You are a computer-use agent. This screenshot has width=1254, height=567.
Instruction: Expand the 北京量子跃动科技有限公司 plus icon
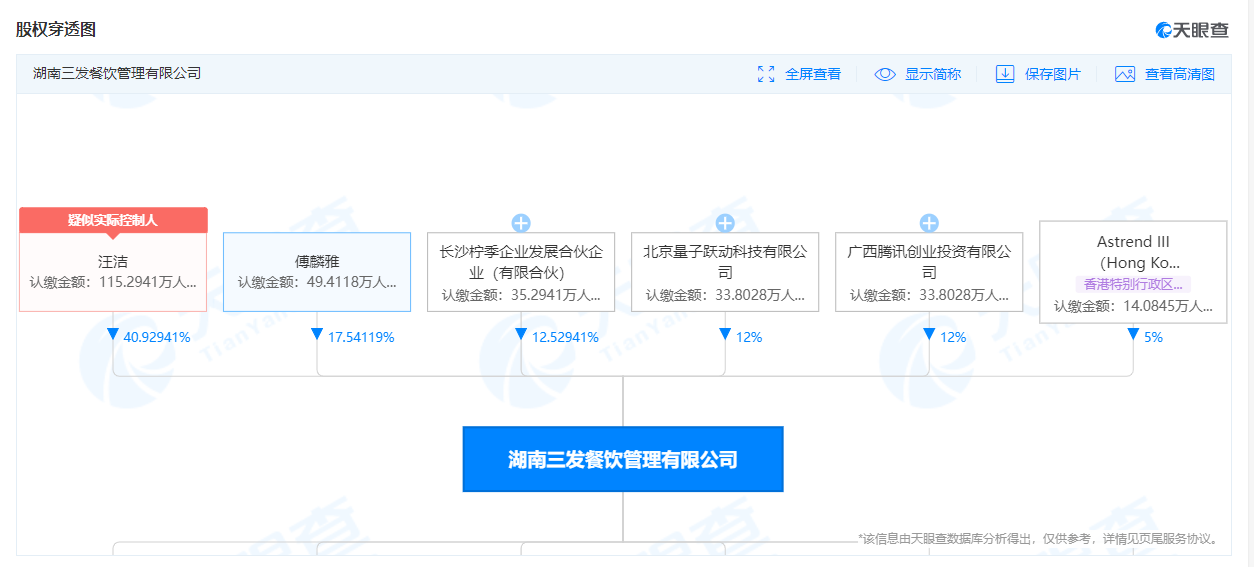click(725, 223)
